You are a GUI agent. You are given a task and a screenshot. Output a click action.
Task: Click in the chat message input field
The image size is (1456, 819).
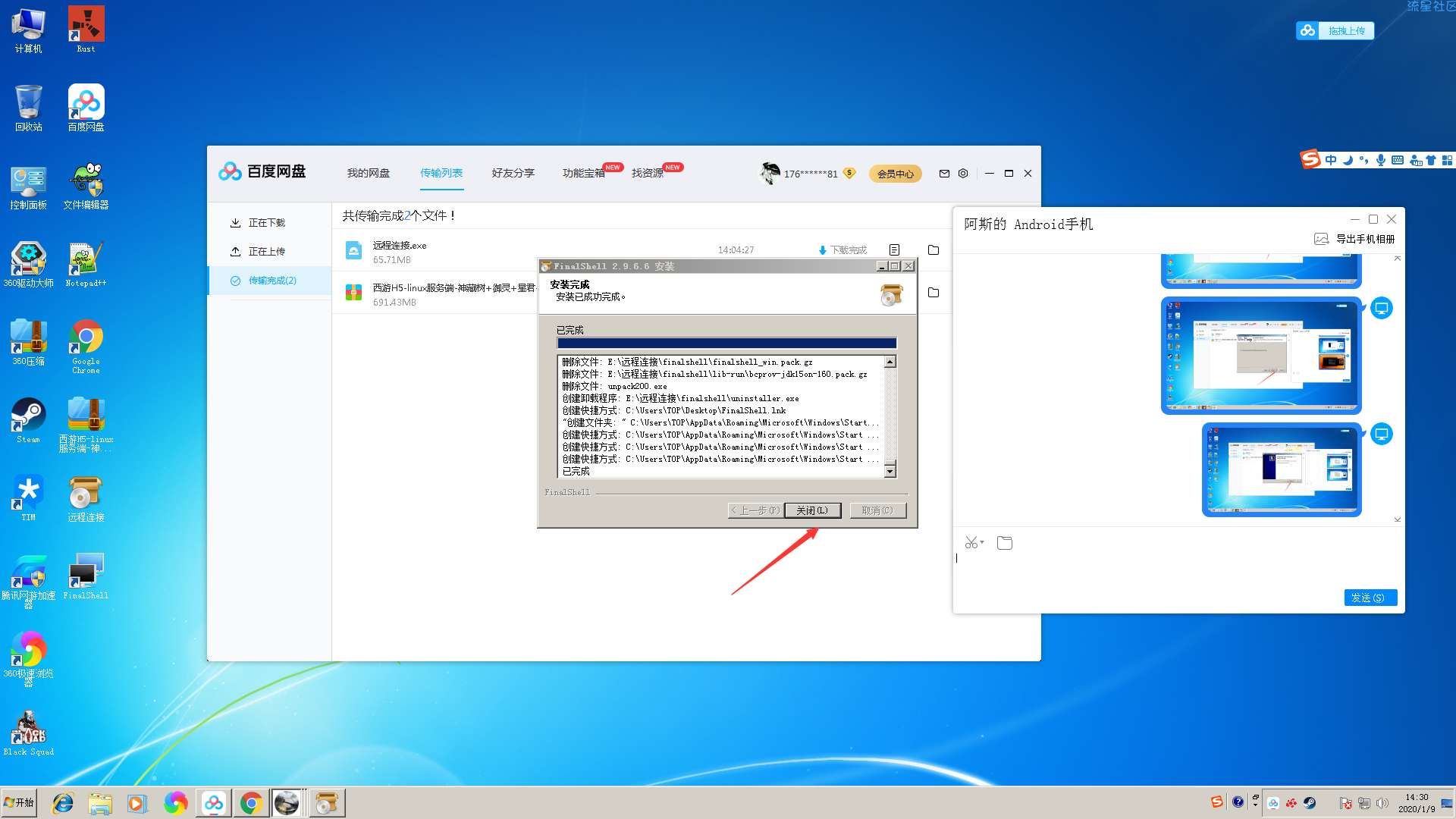coord(1178,569)
